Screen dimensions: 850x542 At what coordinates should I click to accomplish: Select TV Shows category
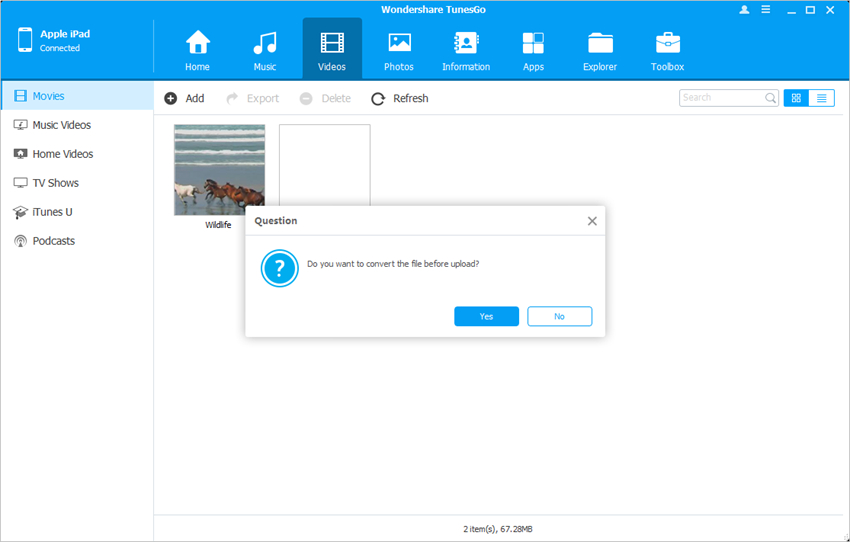tap(55, 183)
